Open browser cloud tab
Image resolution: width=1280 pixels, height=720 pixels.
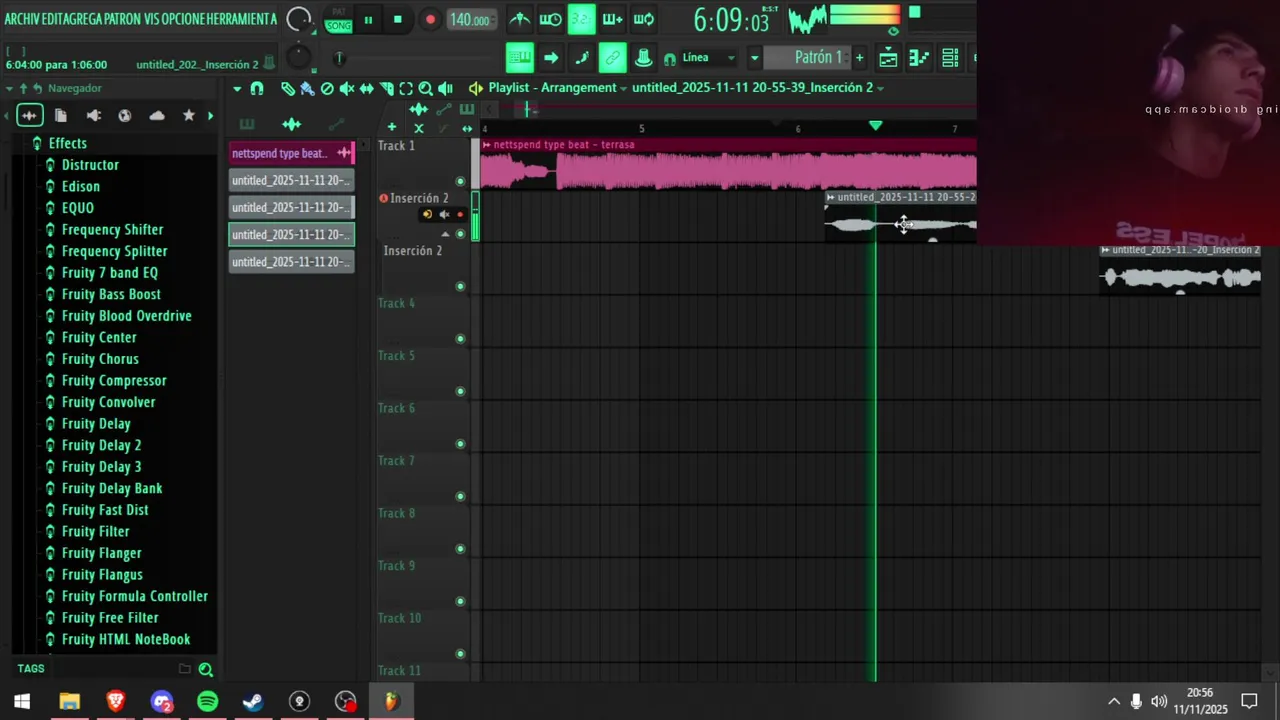157,116
